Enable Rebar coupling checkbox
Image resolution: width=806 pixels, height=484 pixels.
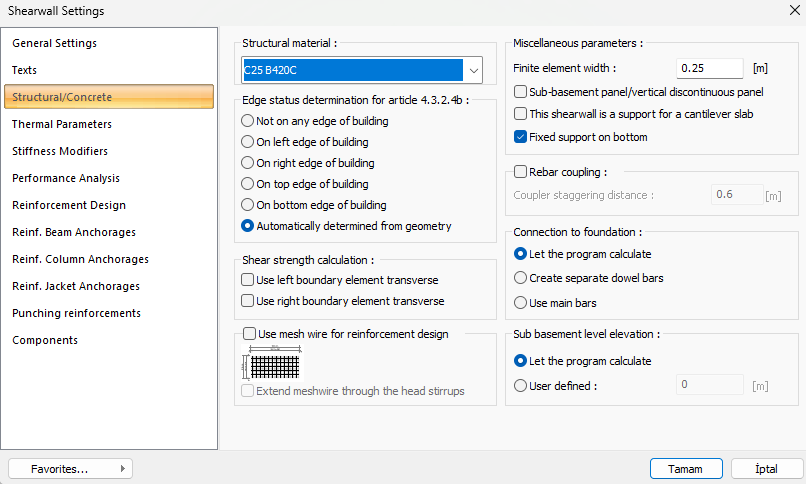click(520, 172)
